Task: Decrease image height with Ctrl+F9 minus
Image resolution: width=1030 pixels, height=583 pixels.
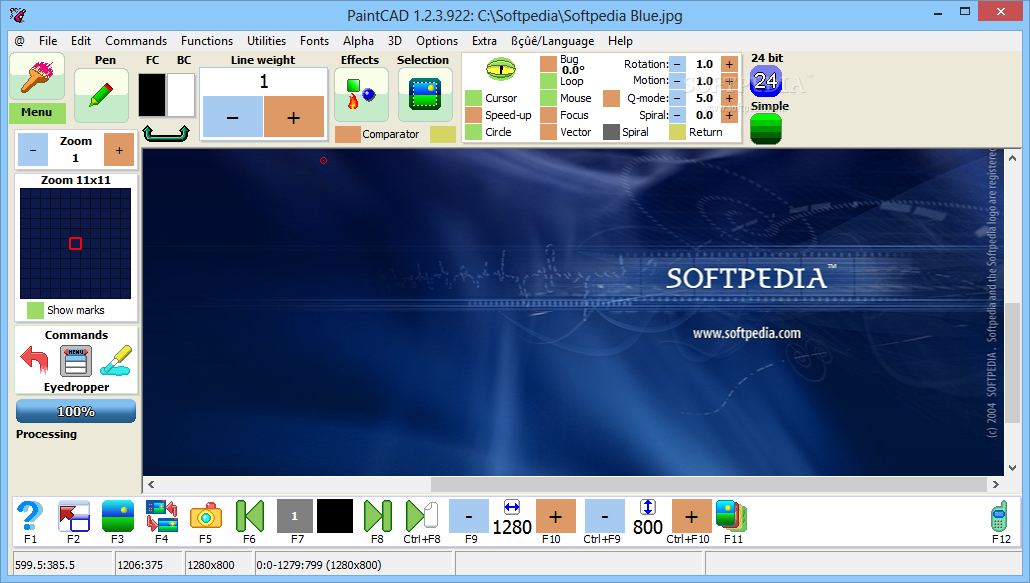Action: (x=604, y=516)
